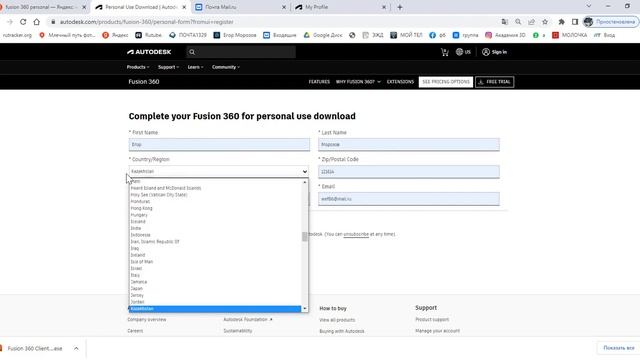Open the page zoom magnifier in address bar
The width and height of the screenshot is (640, 360).
click(518, 22)
